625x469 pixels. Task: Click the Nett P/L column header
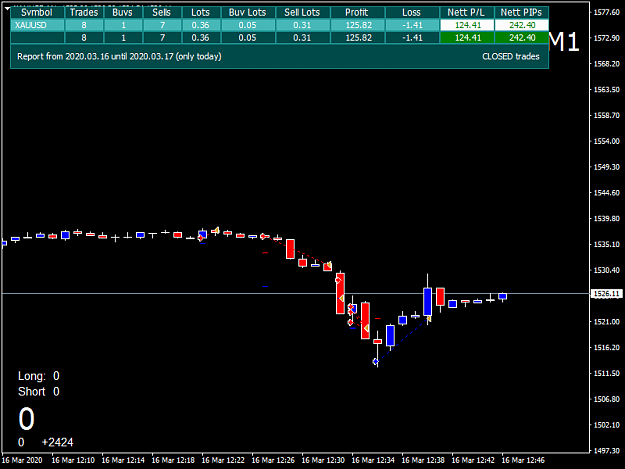[x=466, y=12]
